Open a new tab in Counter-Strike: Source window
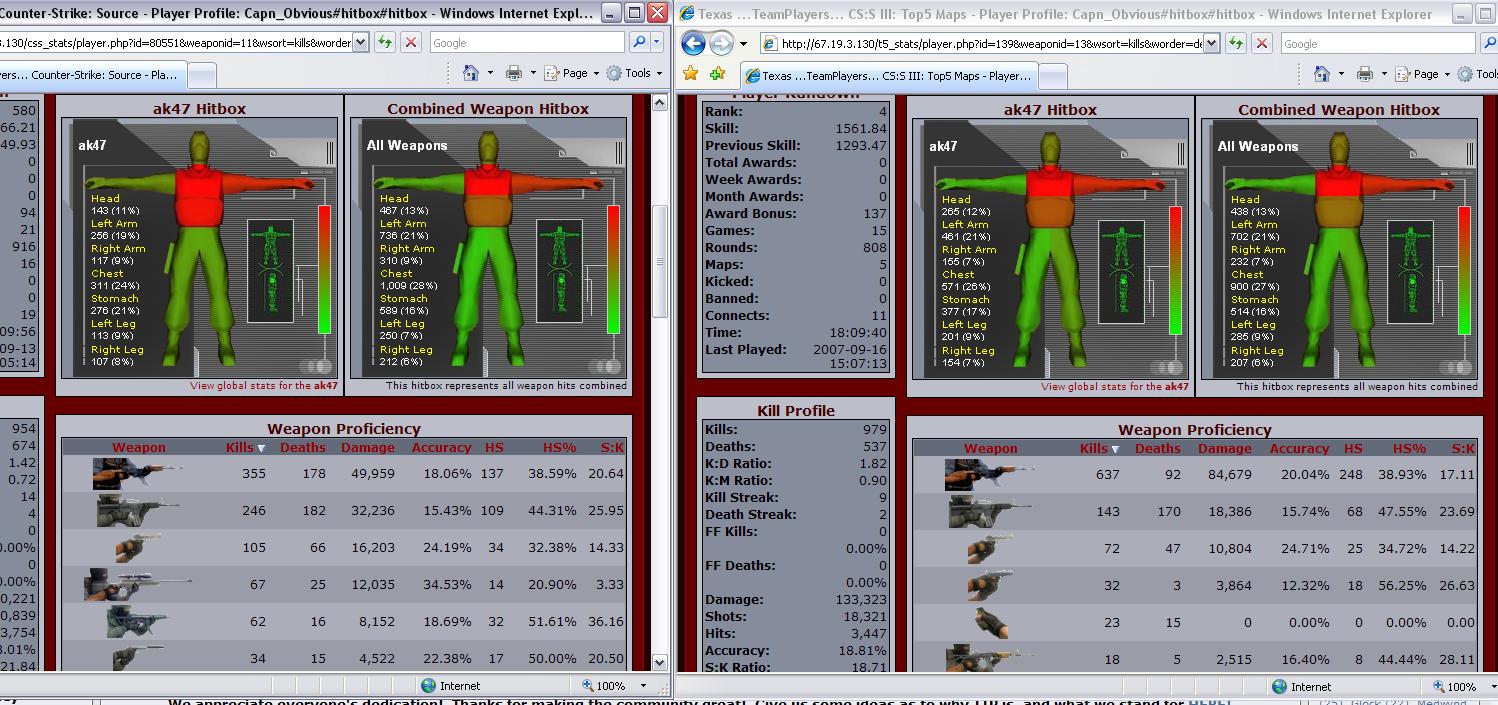 [x=202, y=76]
